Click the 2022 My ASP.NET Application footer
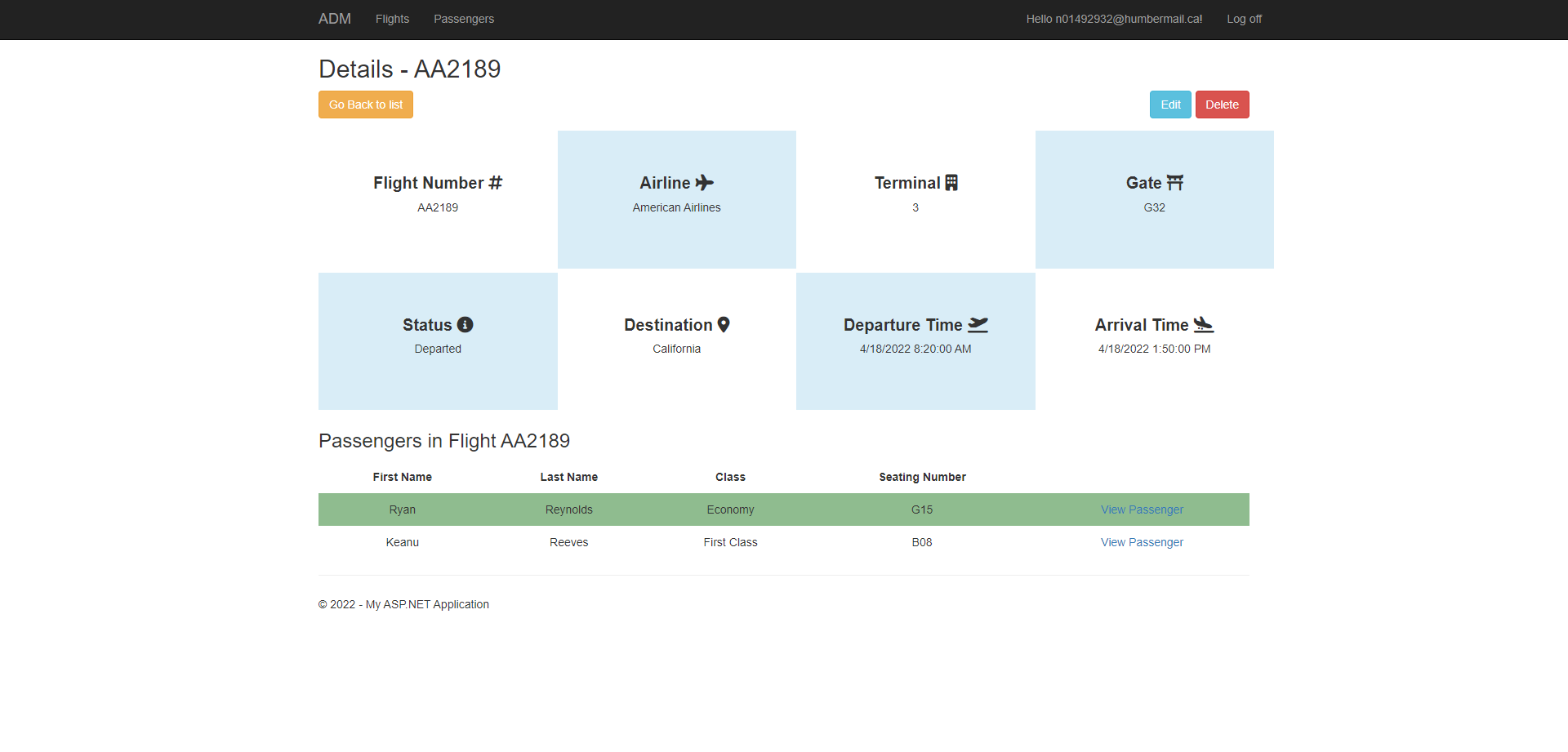 tap(403, 604)
